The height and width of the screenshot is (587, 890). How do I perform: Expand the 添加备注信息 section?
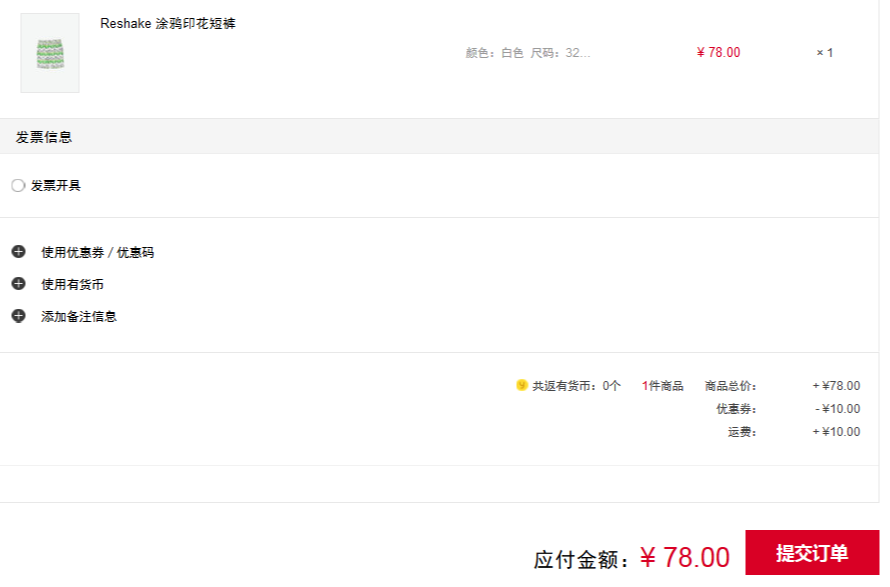click(x=79, y=316)
